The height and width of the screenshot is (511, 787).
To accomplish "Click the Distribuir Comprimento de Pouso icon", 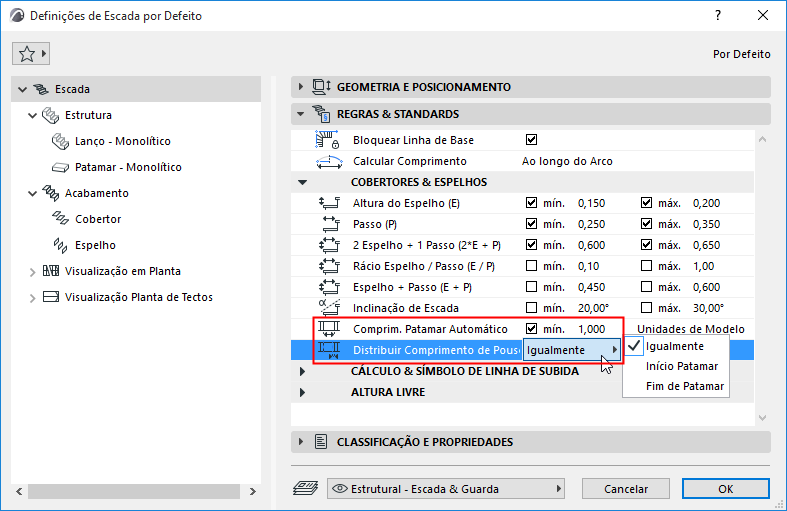I will [329, 350].
